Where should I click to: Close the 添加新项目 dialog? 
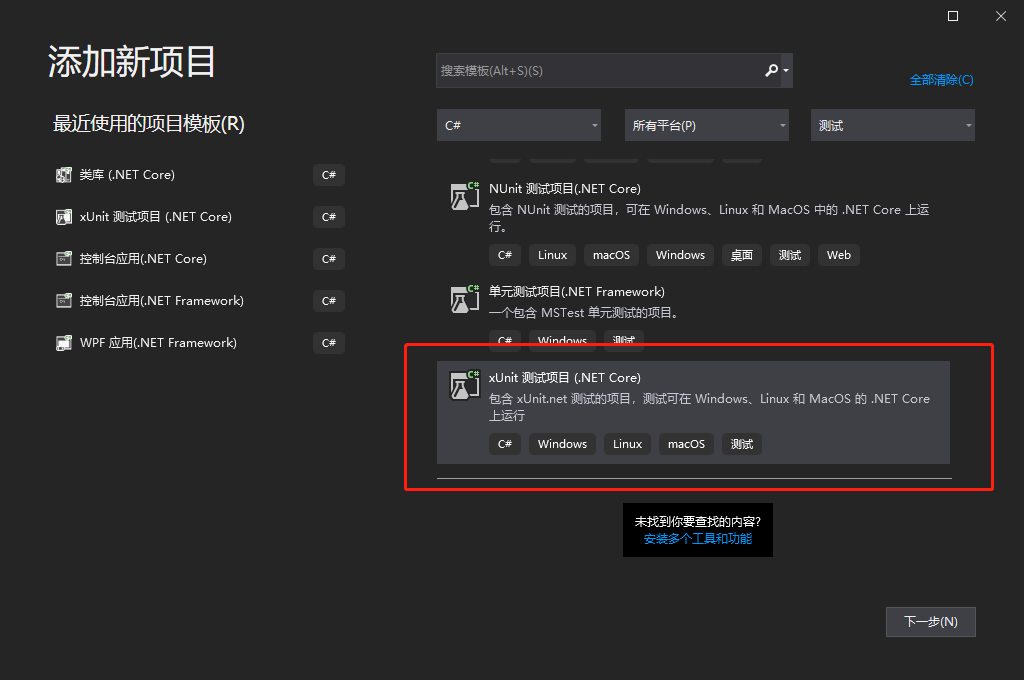click(x=1000, y=16)
